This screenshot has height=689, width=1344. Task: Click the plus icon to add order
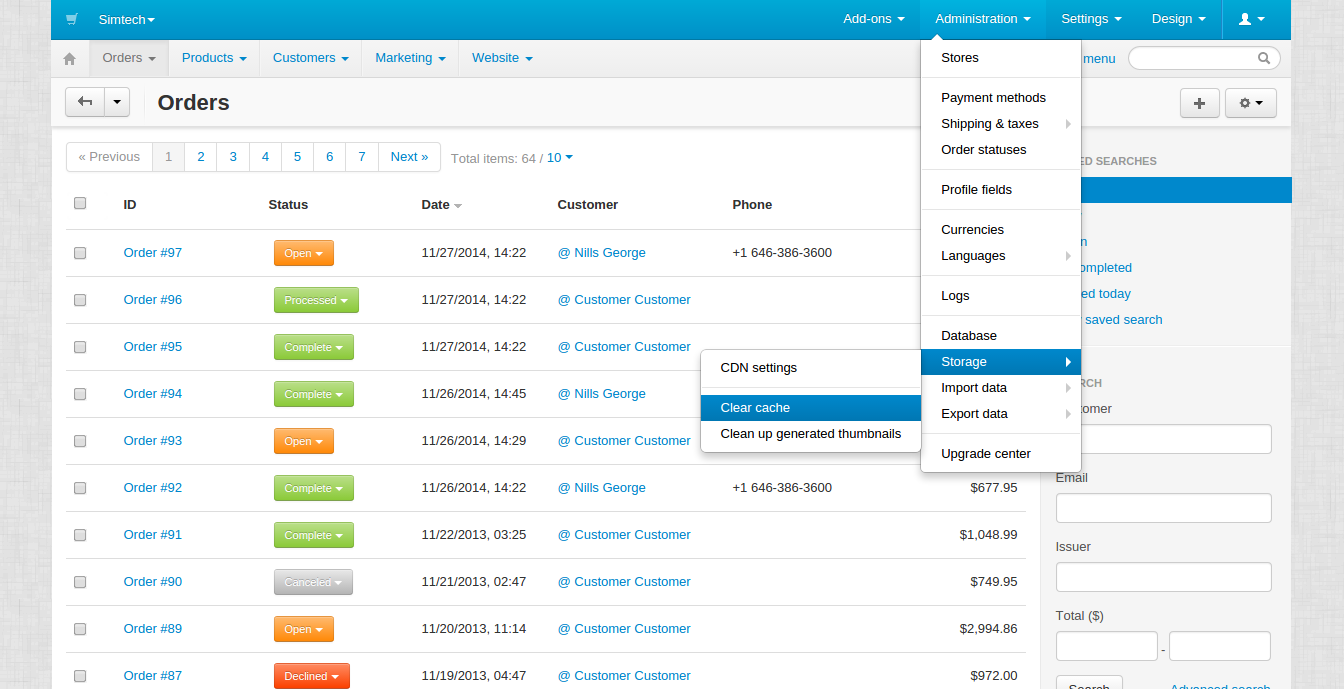point(1199,103)
